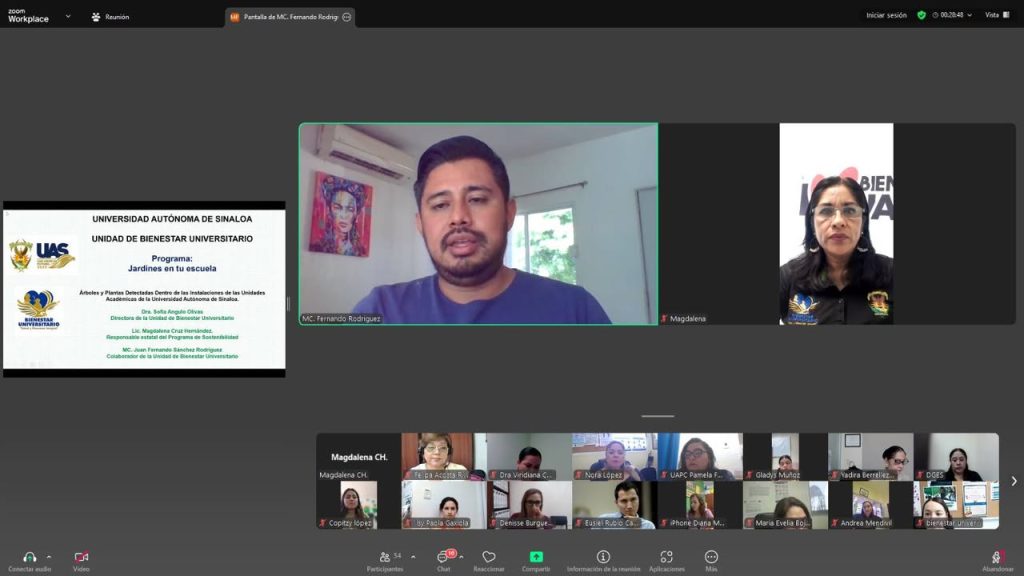Click the muted mic icon on iPhone Diana M
This screenshot has height=576, width=1024.
click(x=664, y=523)
